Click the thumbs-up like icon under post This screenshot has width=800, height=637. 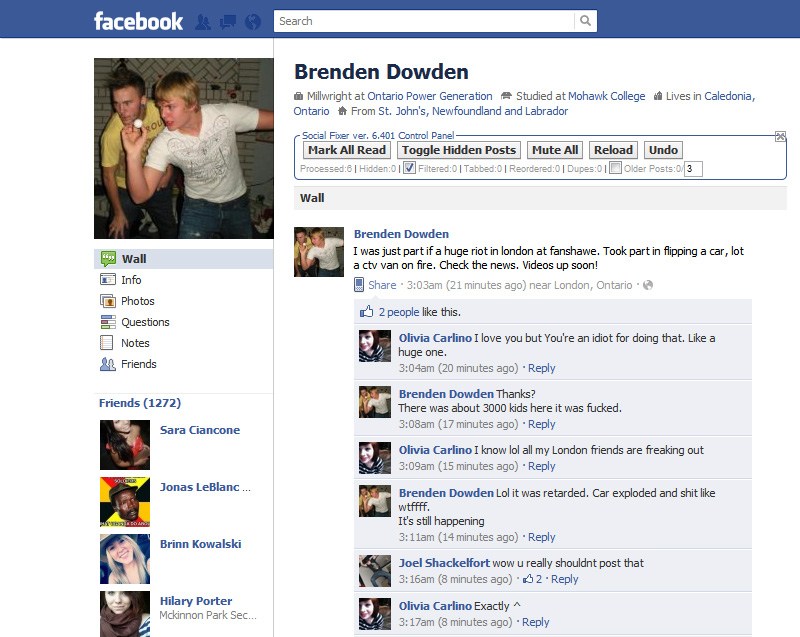pyautogui.click(x=366, y=312)
